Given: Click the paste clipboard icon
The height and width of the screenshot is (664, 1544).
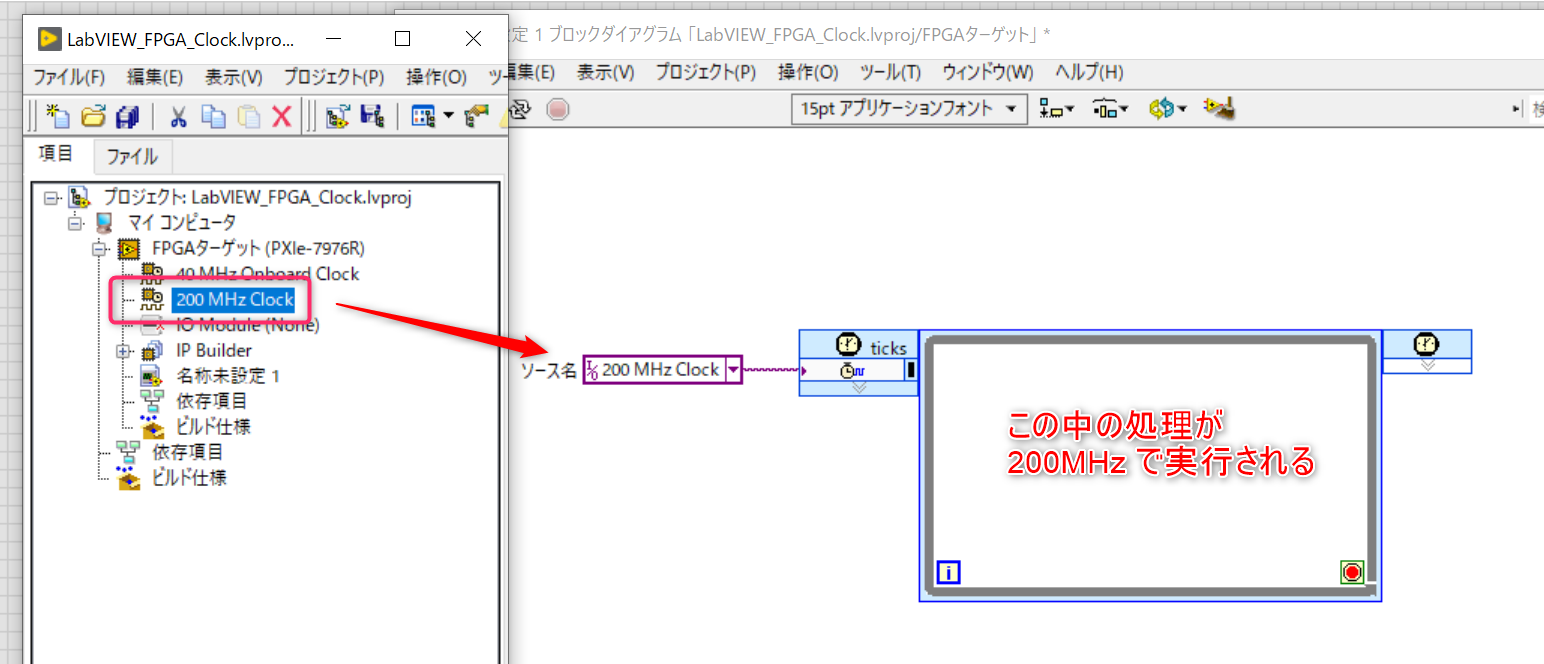Looking at the screenshot, I should pos(248,116).
